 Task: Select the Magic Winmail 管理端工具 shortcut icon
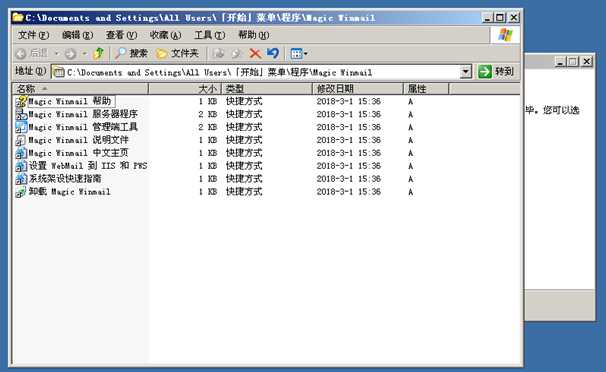pyautogui.click(x=21, y=127)
